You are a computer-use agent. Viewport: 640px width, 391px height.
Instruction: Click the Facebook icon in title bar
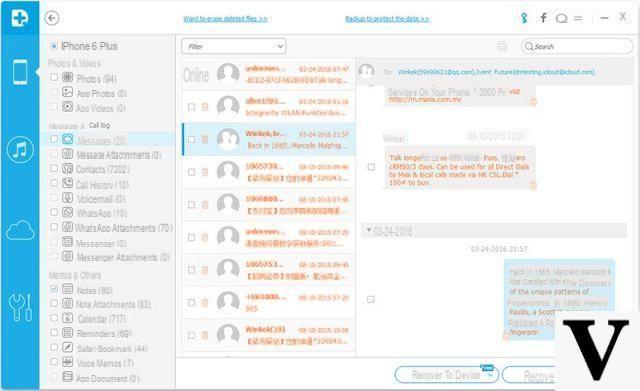(x=543, y=18)
